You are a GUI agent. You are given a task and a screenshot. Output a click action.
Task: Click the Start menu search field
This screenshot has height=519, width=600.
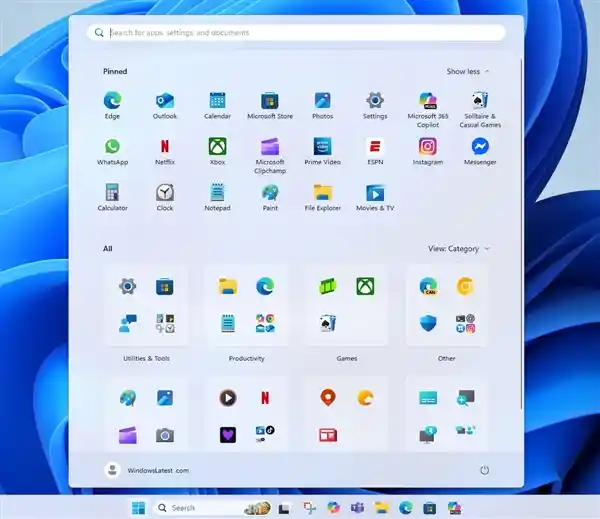[296, 33]
